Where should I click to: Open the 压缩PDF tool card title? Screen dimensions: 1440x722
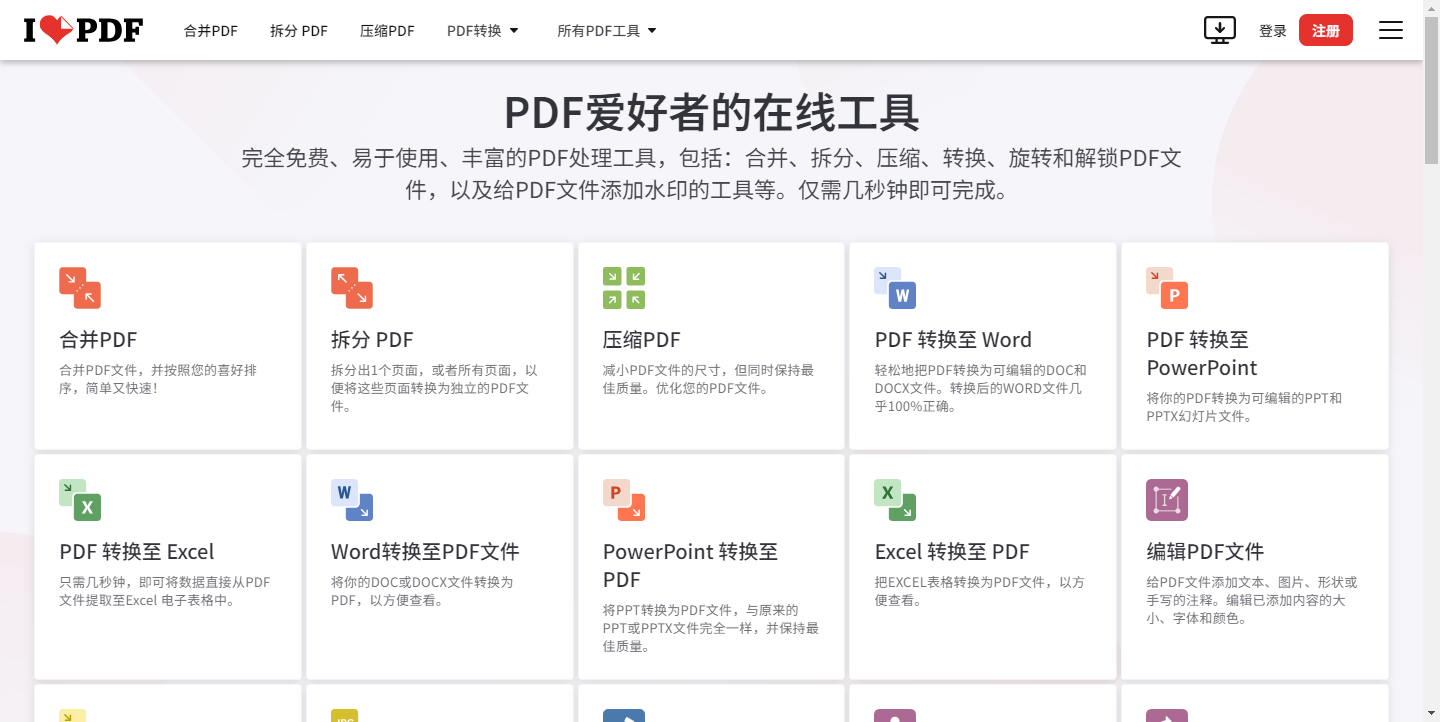642,340
